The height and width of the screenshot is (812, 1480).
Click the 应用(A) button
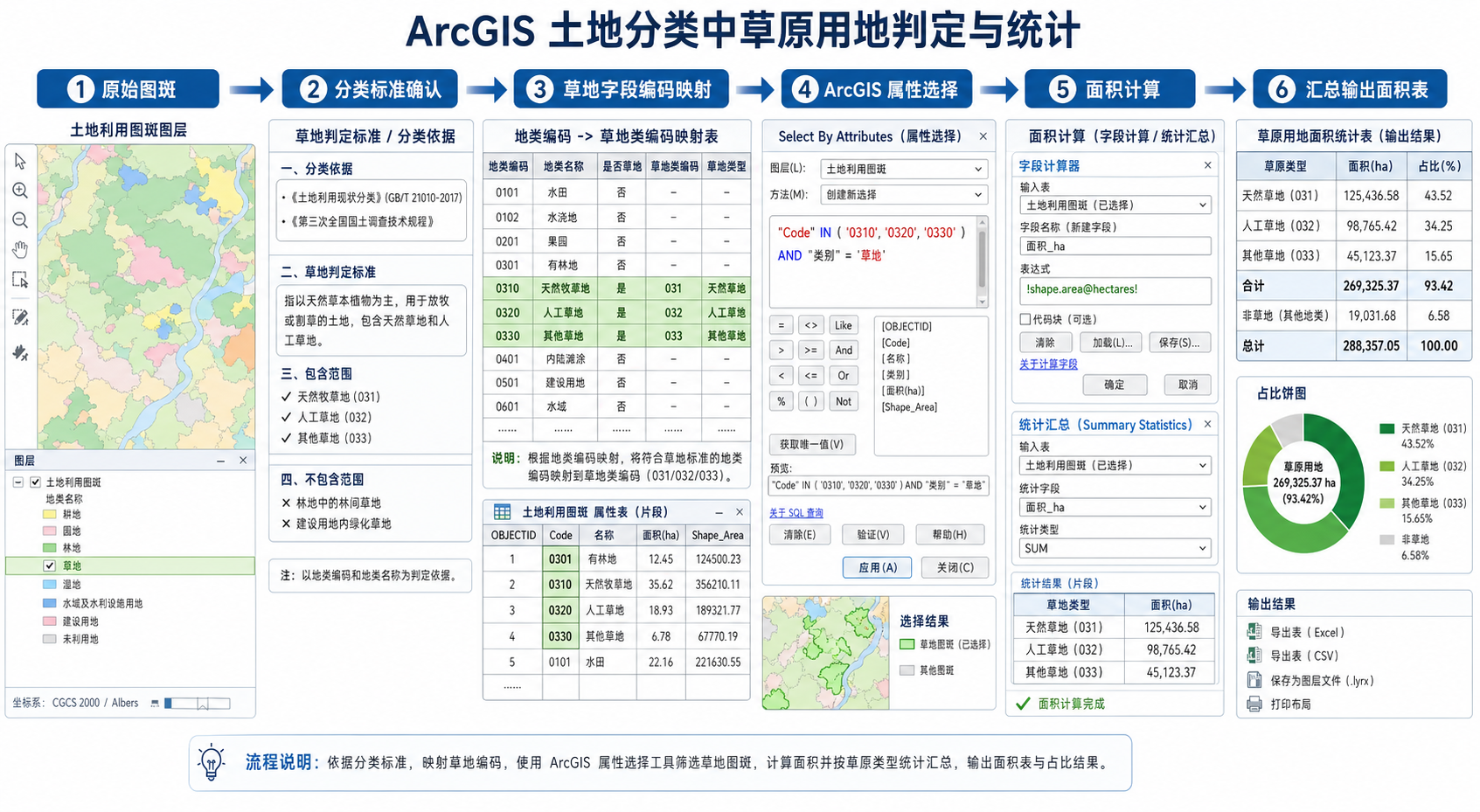pos(878,567)
